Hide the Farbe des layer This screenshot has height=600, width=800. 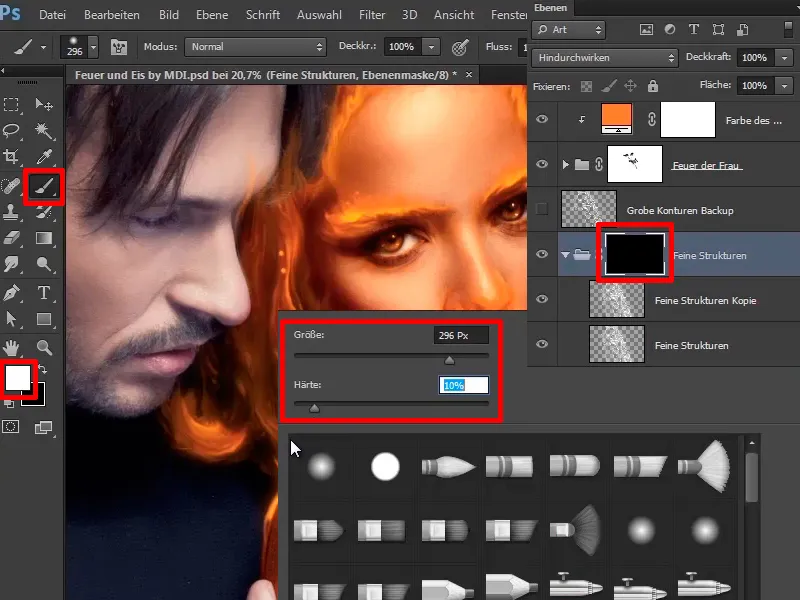click(542, 119)
